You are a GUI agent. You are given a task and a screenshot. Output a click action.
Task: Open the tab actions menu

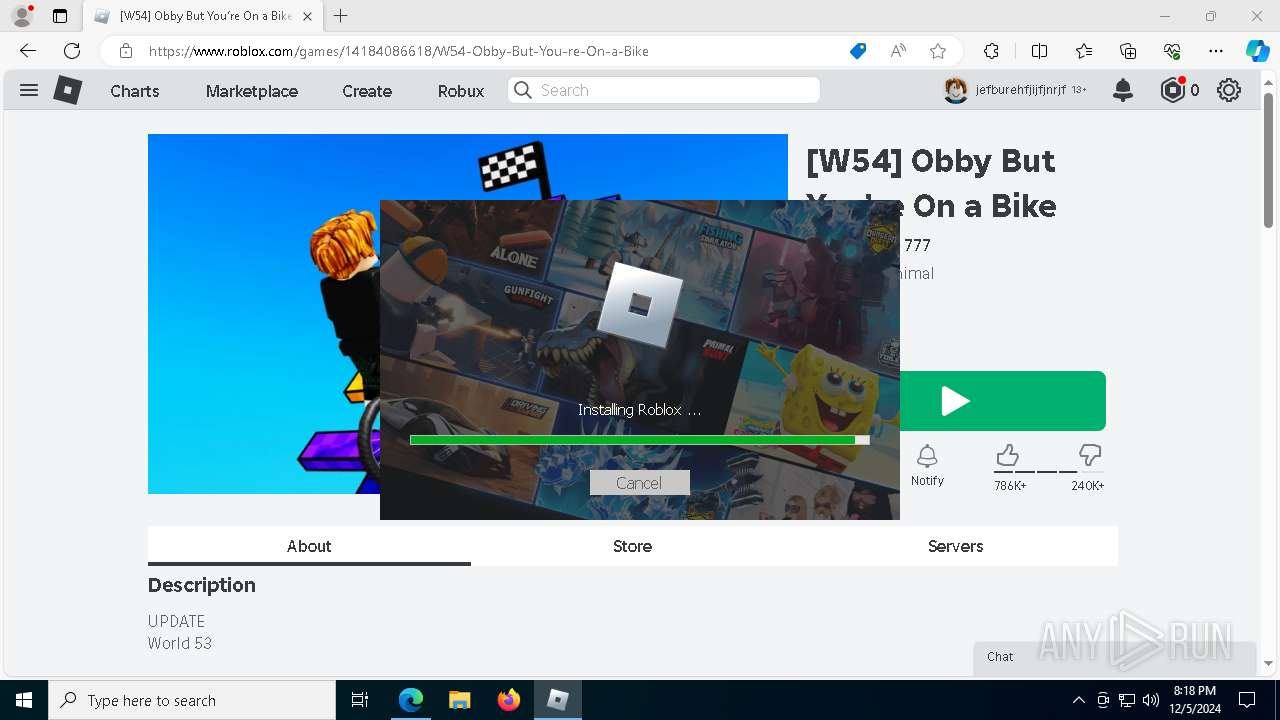point(60,16)
